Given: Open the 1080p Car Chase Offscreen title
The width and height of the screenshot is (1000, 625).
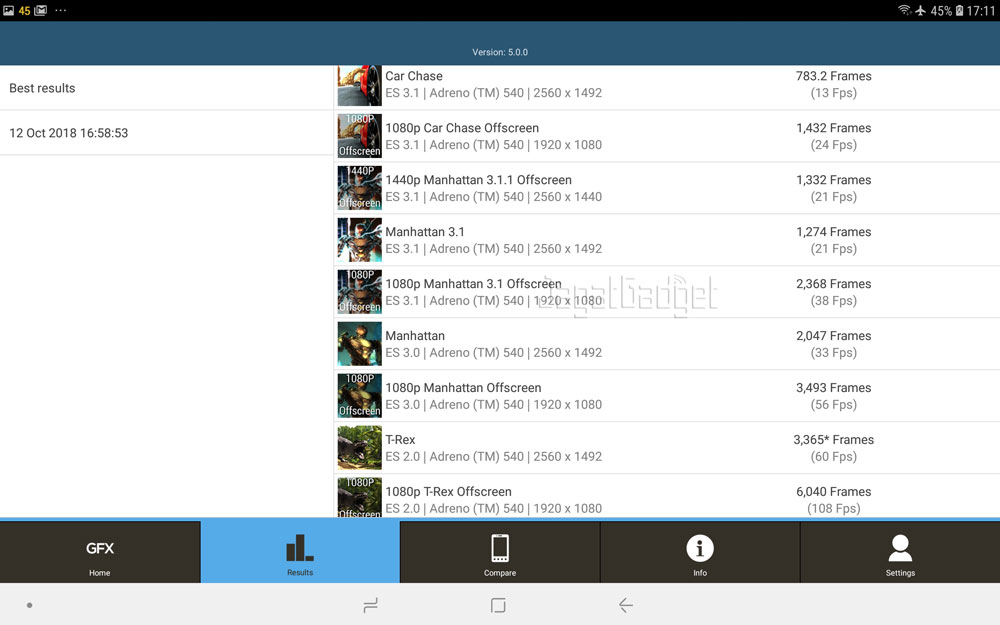Looking at the screenshot, I should (462, 128).
